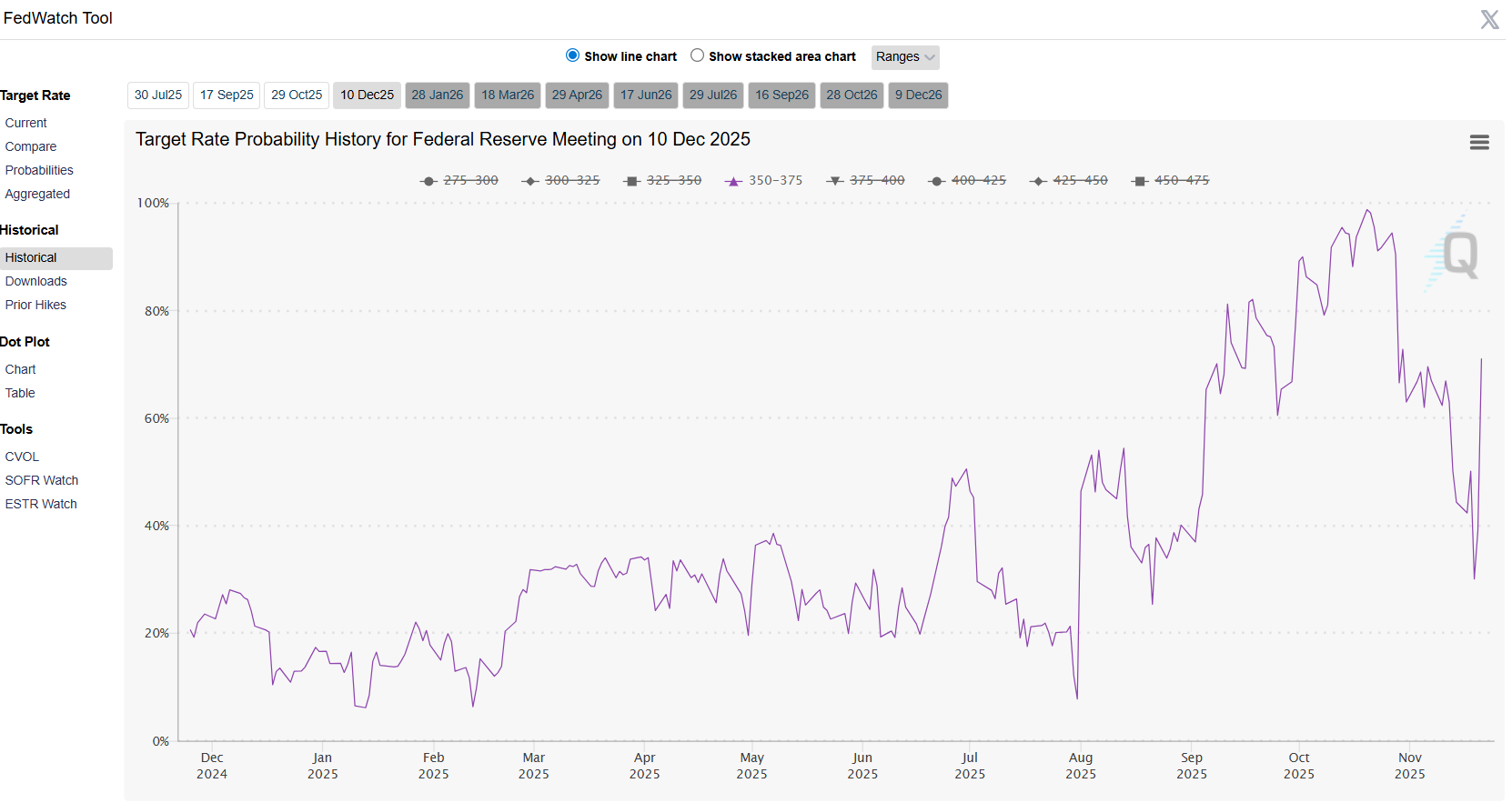Open the Probabilities link in sidebar
The width and height of the screenshot is (1512, 803).
(x=39, y=170)
